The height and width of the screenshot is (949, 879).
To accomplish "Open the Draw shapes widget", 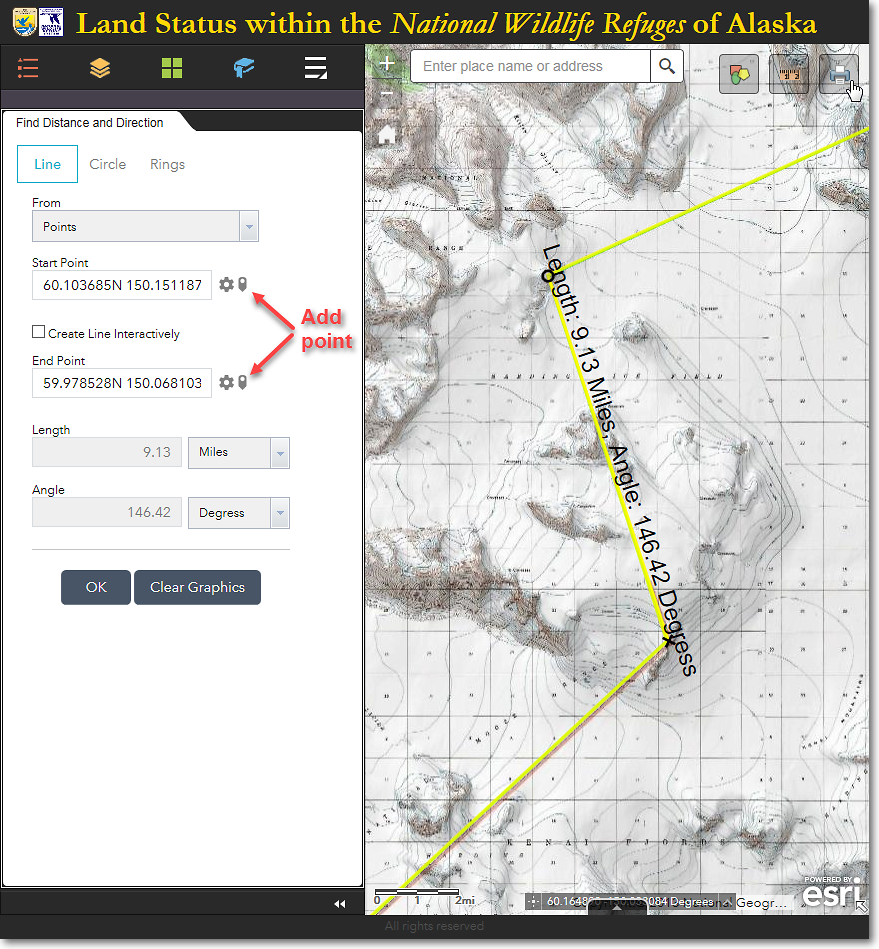I will tap(739, 74).
